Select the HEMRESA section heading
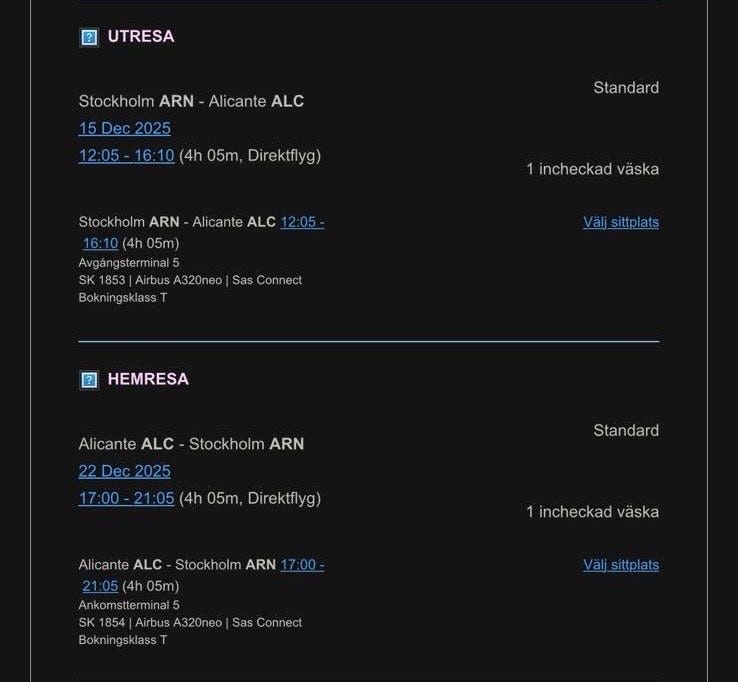This screenshot has height=682, width=738. coord(148,380)
